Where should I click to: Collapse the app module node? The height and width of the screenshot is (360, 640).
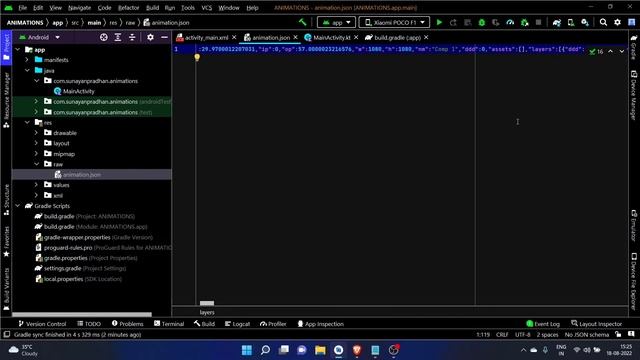click(x=18, y=49)
